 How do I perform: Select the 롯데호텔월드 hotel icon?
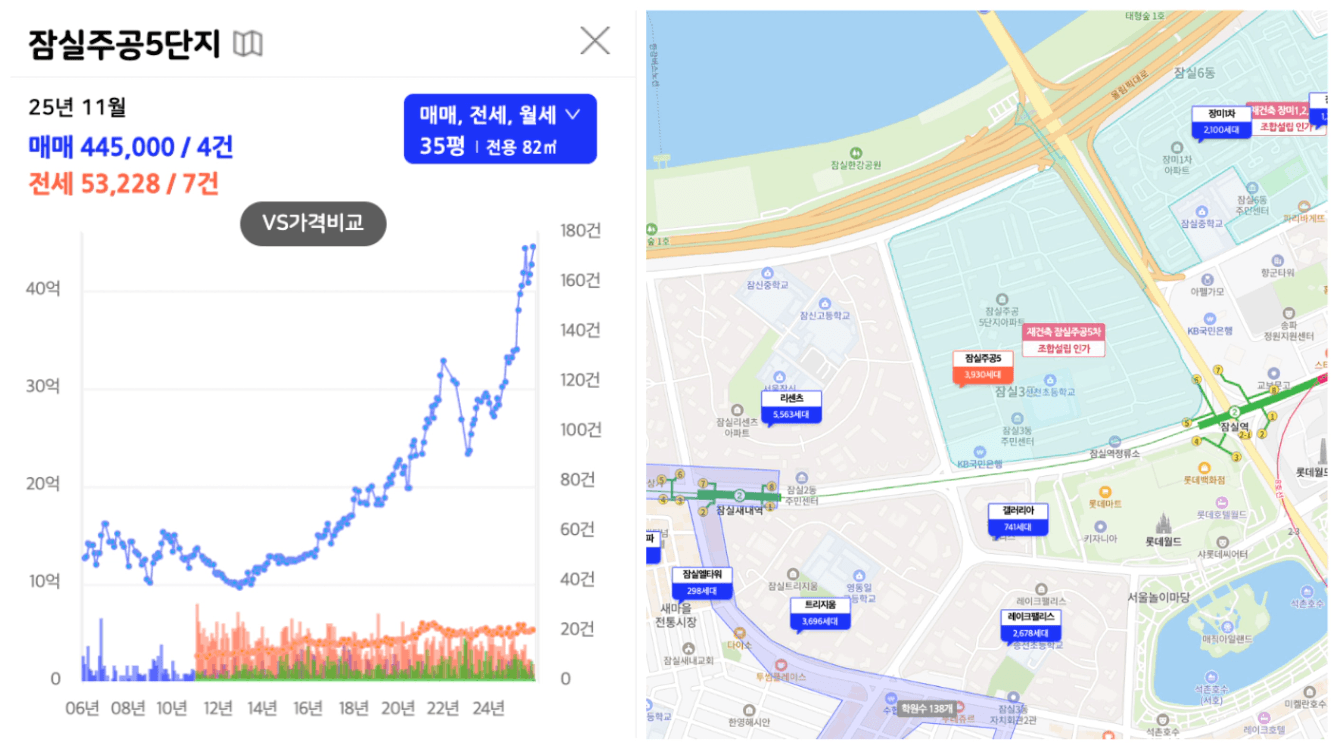1220,502
